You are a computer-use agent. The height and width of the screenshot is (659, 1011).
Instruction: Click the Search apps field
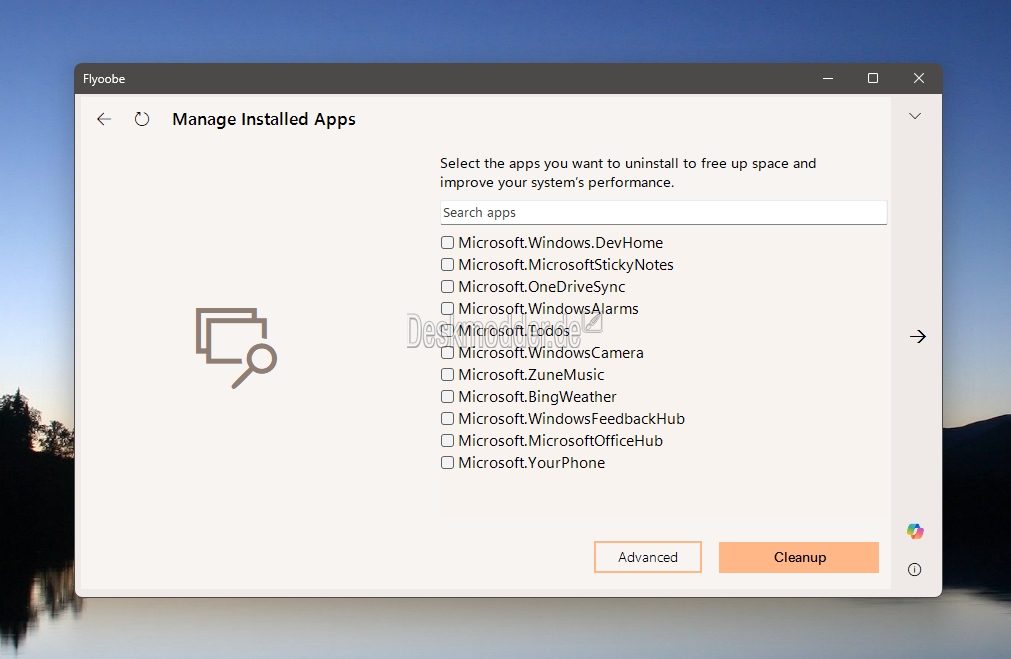point(663,213)
